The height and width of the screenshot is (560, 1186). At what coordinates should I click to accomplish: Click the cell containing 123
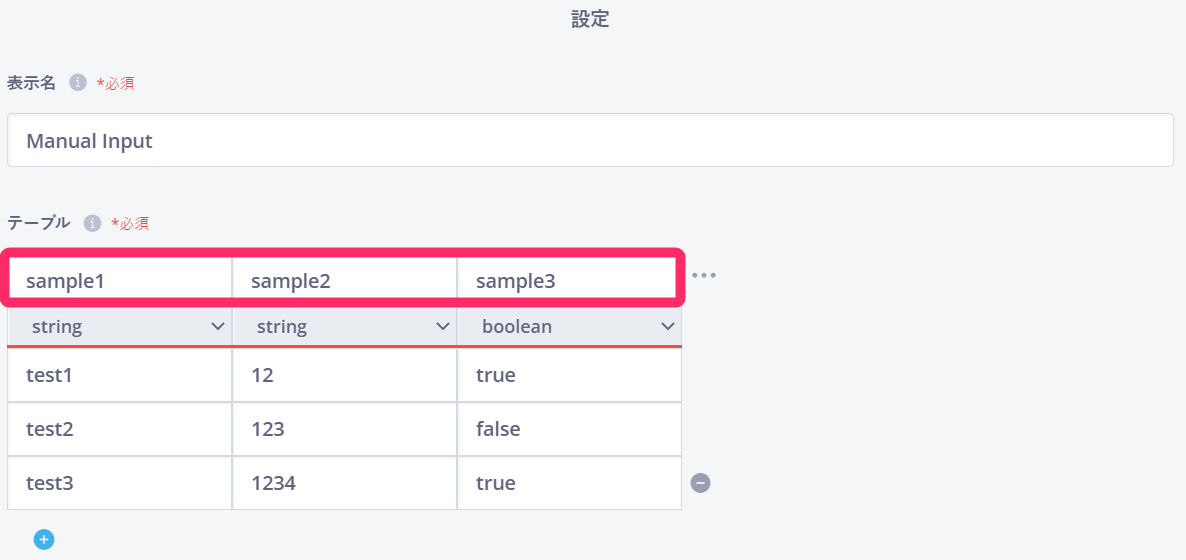click(x=344, y=429)
